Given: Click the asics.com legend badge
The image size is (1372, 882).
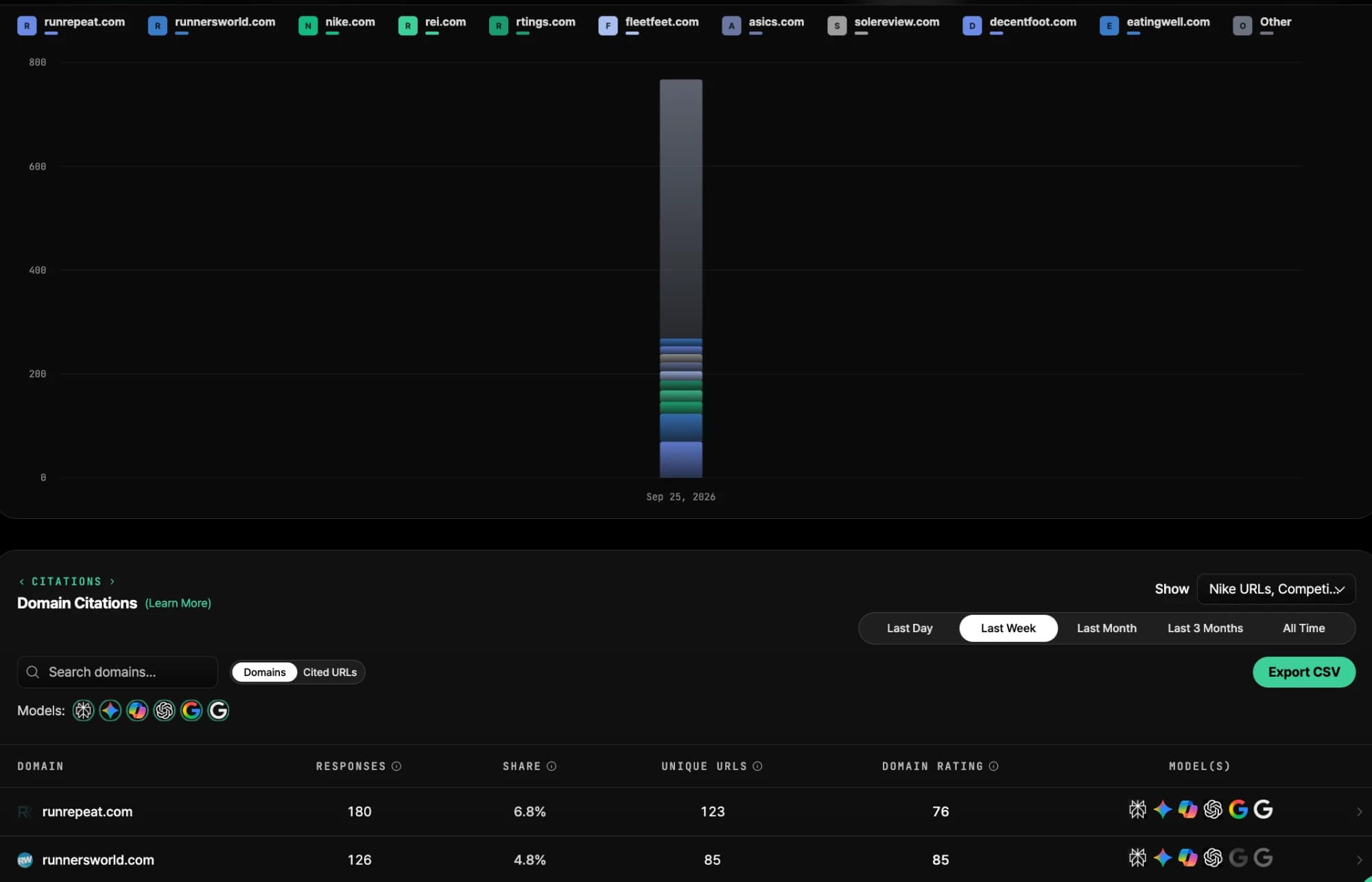Looking at the screenshot, I should pos(731,26).
